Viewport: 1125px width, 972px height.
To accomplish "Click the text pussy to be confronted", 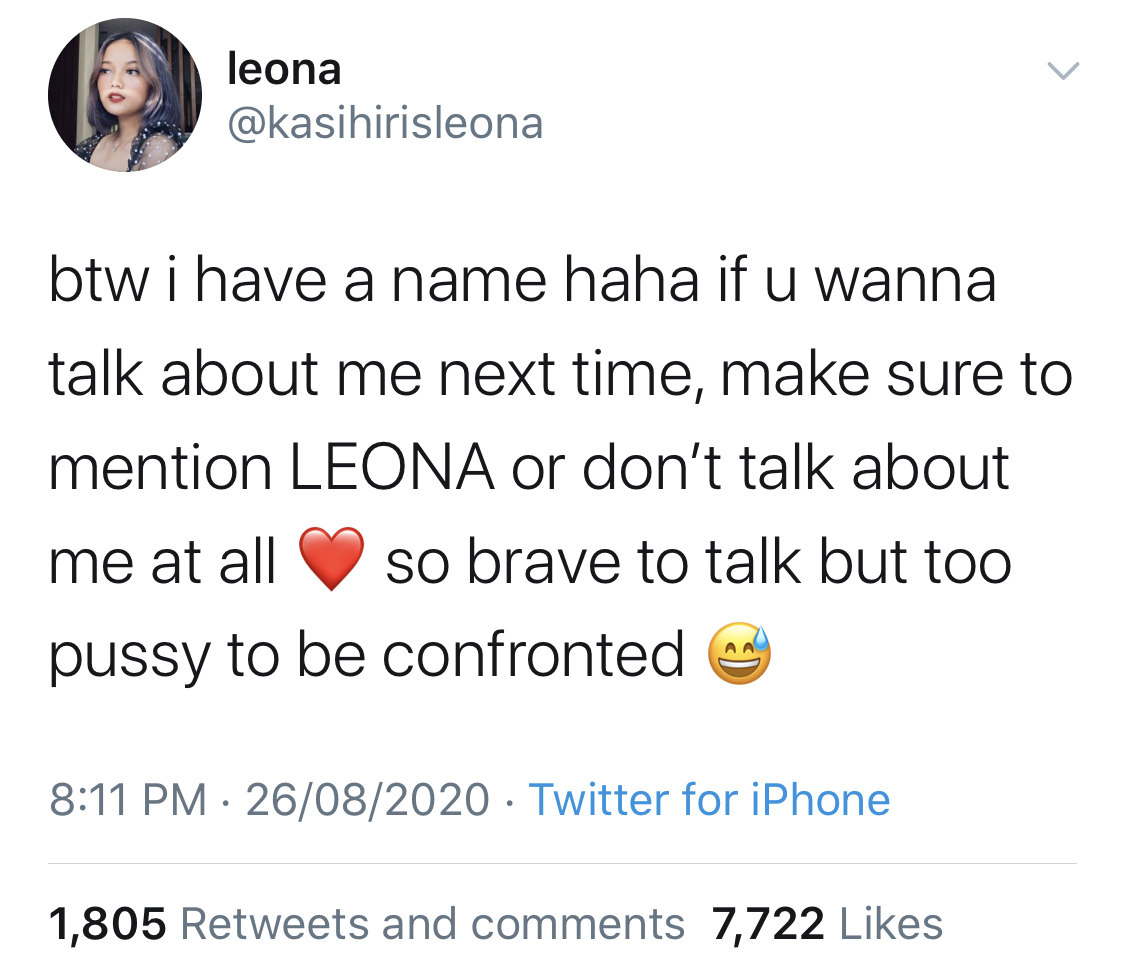I will click(367, 654).
